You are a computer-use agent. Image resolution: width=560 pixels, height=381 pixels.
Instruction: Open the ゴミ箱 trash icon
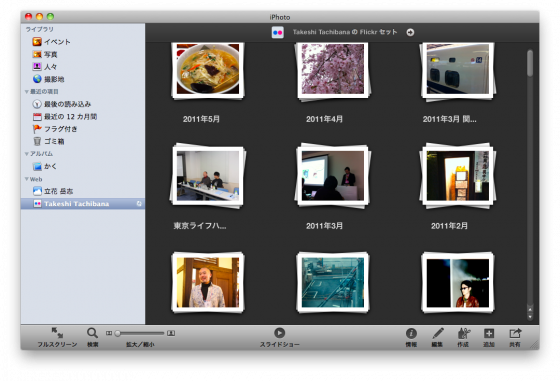click(37, 141)
